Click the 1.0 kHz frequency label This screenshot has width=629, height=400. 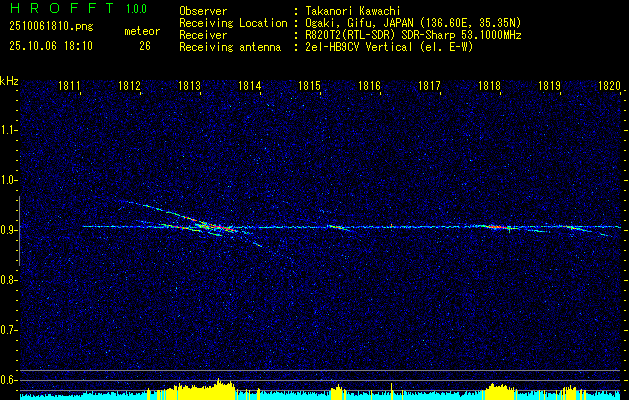pos(8,181)
